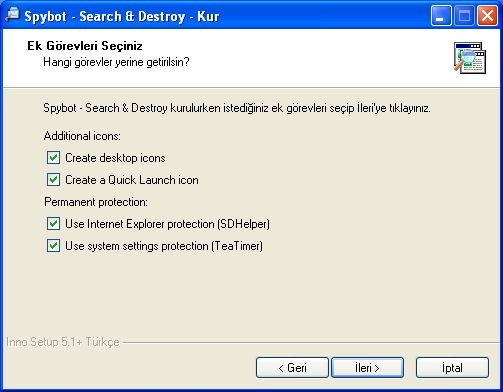
Task: Click 'Hangi görevler yerine getirilsin?' text
Action: [x=116, y=62]
